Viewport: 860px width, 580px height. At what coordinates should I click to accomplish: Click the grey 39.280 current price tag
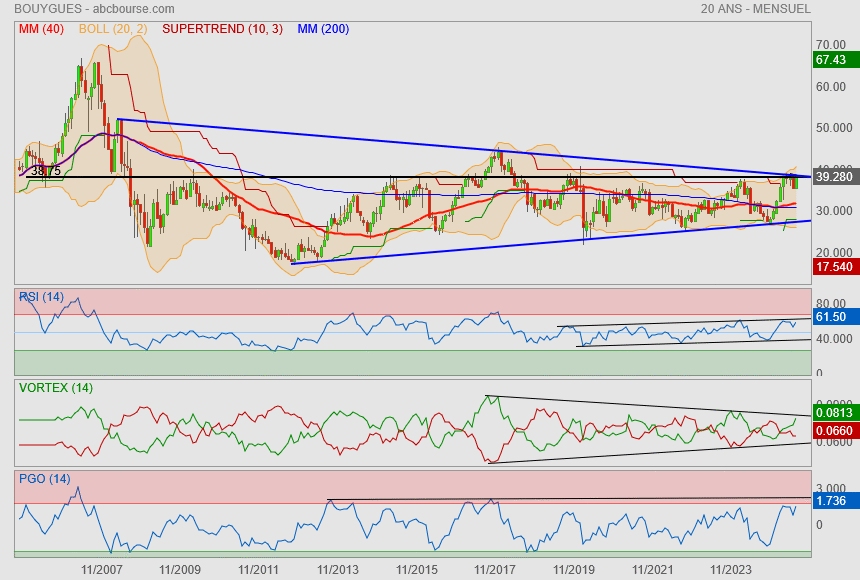pyautogui.click(x=835, y=177)
